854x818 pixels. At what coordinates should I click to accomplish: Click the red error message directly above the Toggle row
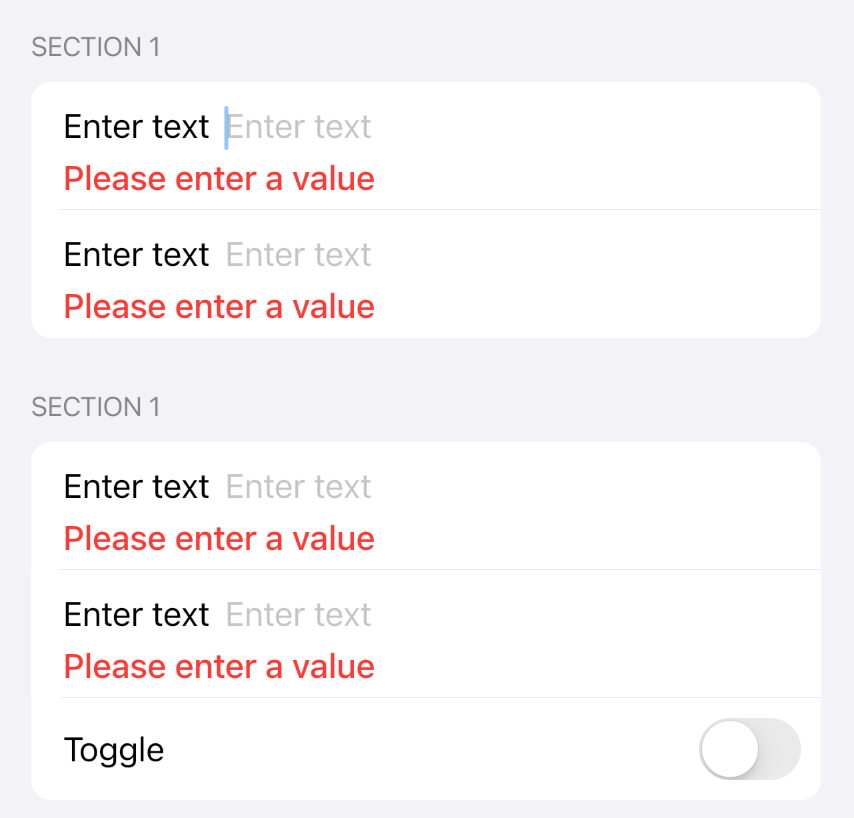point(219,667)
